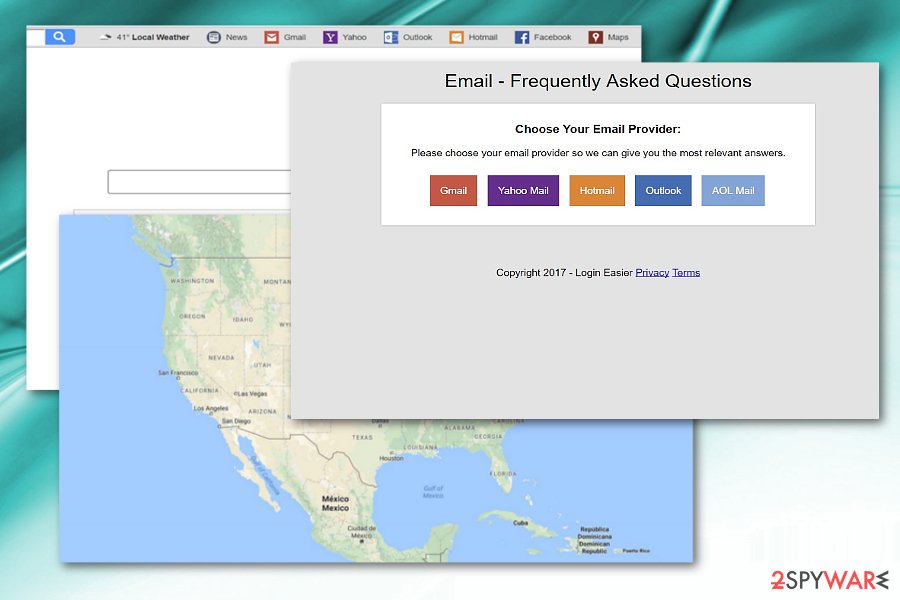The height and width of the screenshot is (600, 900).
Task: Click the Ciudad de México label
Action: [362, 532]
